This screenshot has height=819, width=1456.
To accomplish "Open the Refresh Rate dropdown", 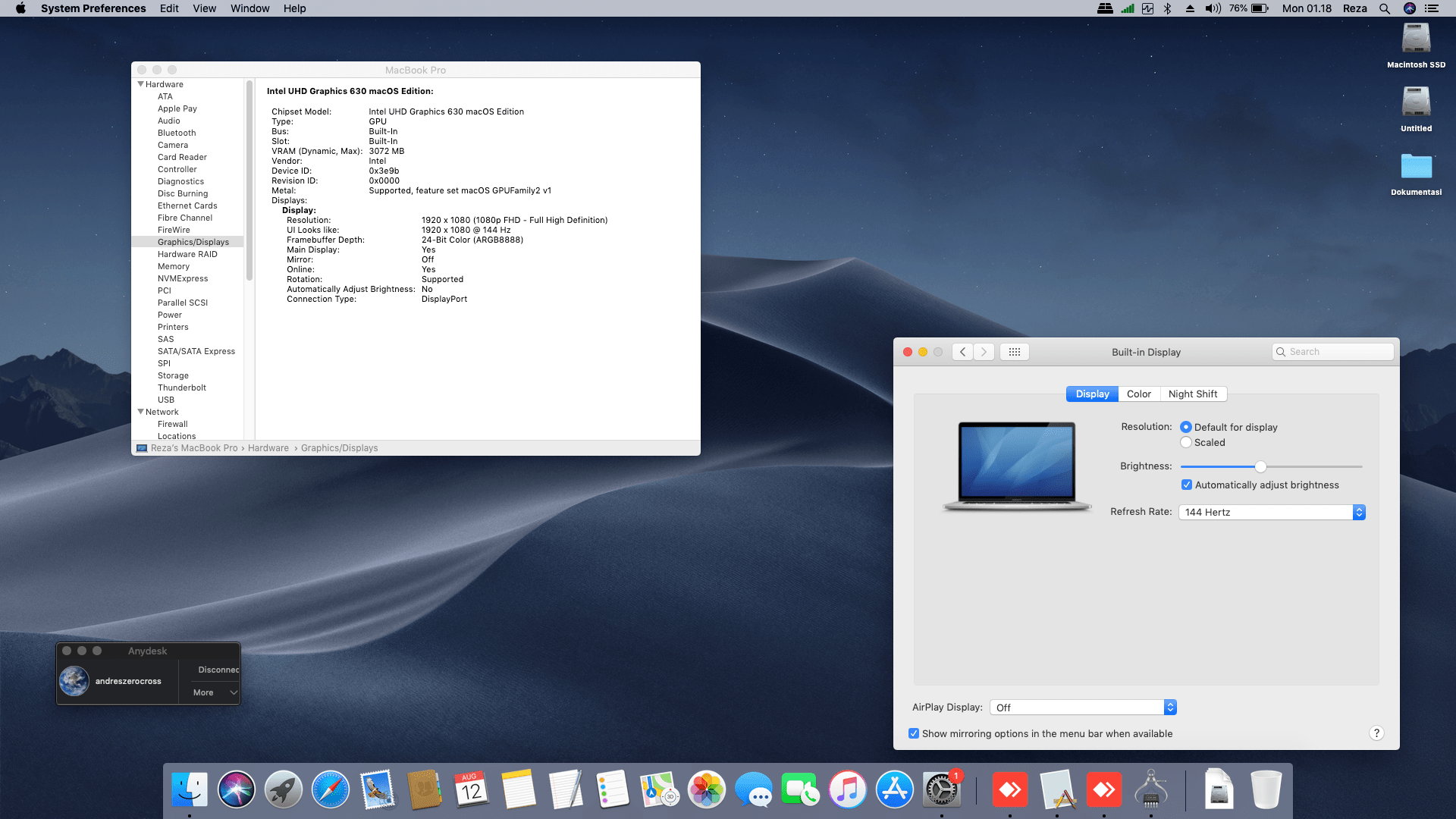I will pos(1272,513).
